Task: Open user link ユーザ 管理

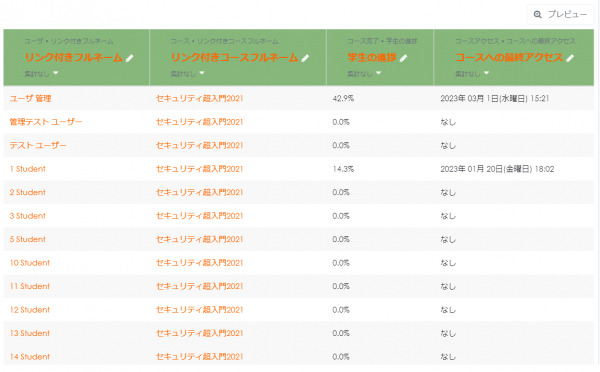Action: [x=30, y=98]
